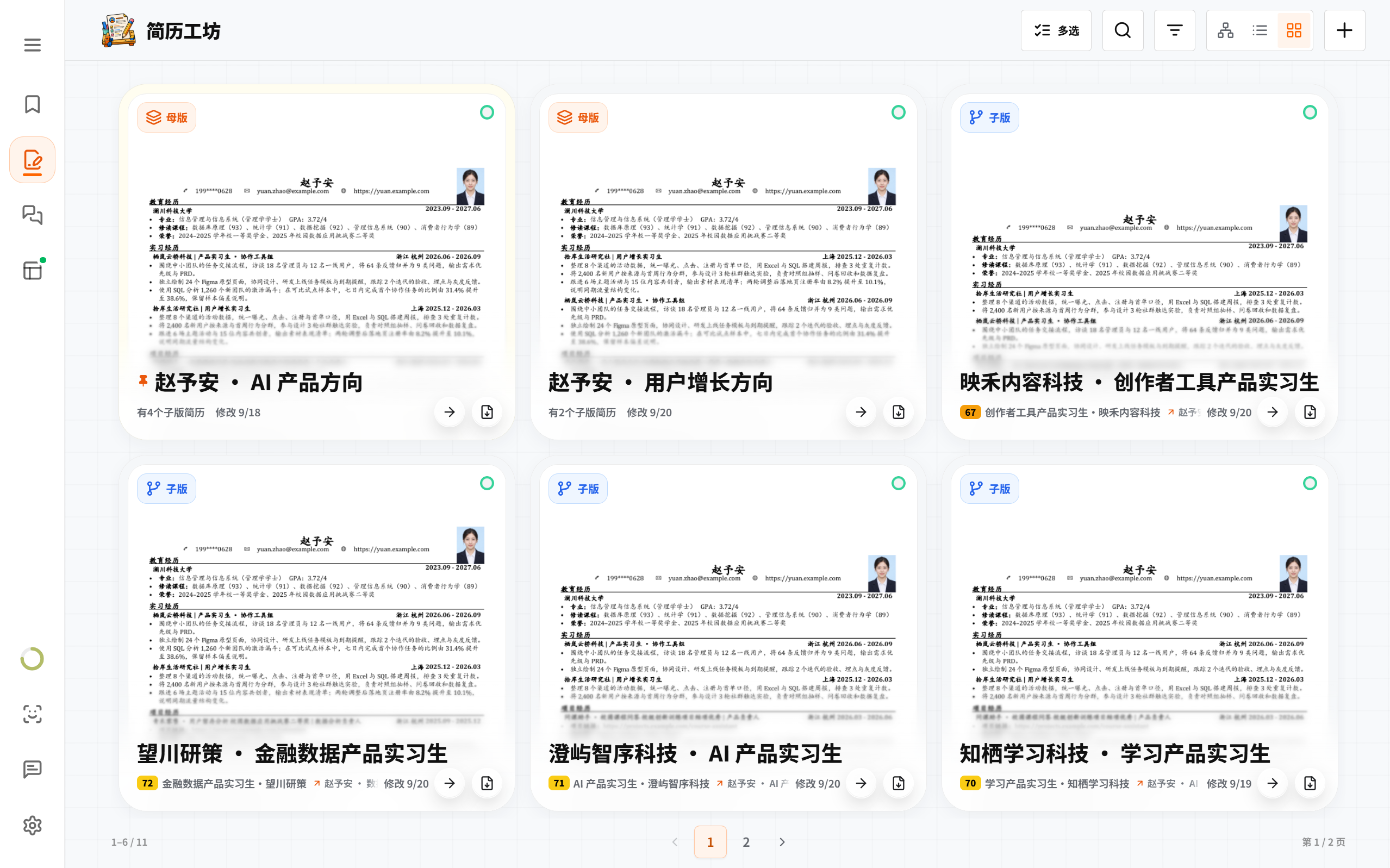Open 澄屿智序科技 AI 产品实习生 title
Image resolution: width=1390 pixels, height=868 pixels.
pos(695,754)
